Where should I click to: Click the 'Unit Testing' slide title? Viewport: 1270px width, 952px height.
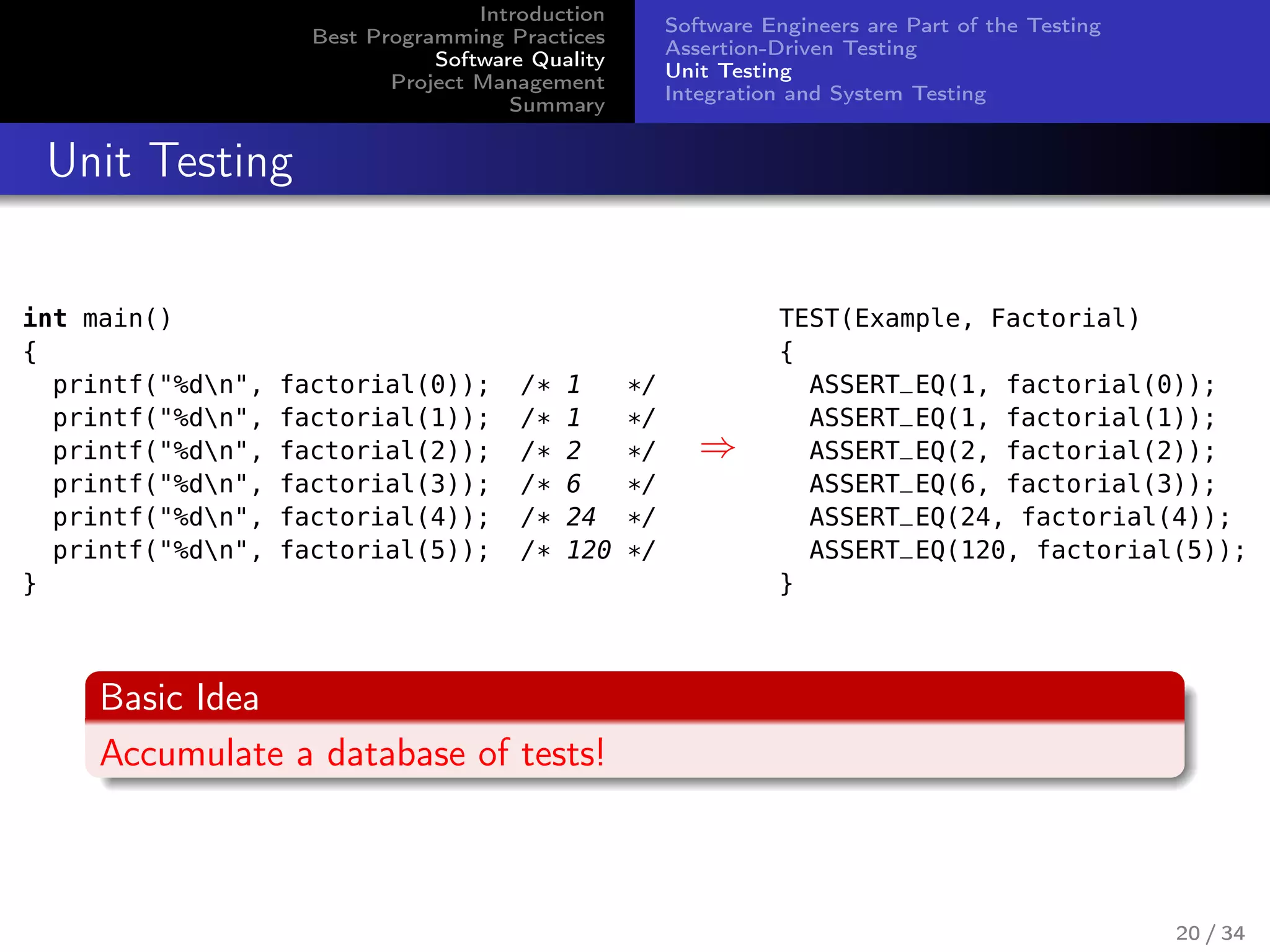(x=170, y=161)
